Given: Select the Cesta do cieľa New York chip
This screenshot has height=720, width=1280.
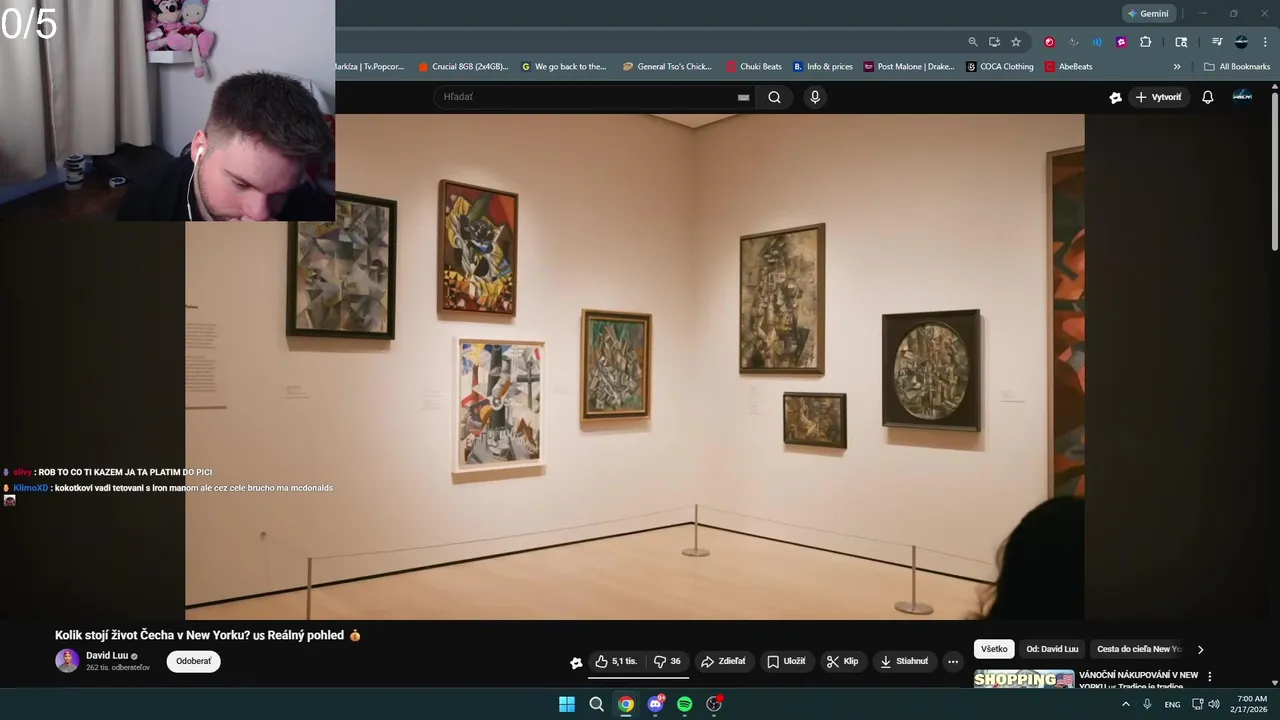Looking at the screenshot, I should (1139, 649).
